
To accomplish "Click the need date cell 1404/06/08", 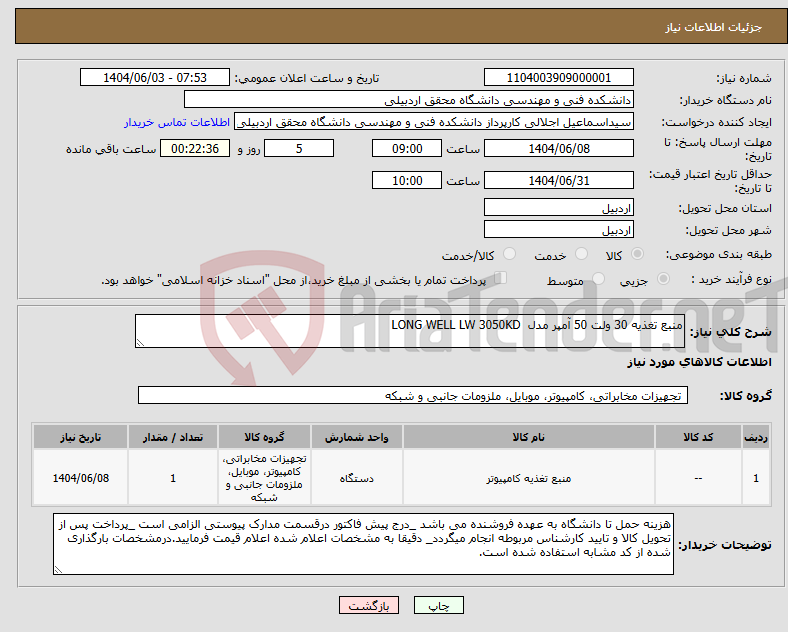I will pyautogui.click(x=80, y=478).
